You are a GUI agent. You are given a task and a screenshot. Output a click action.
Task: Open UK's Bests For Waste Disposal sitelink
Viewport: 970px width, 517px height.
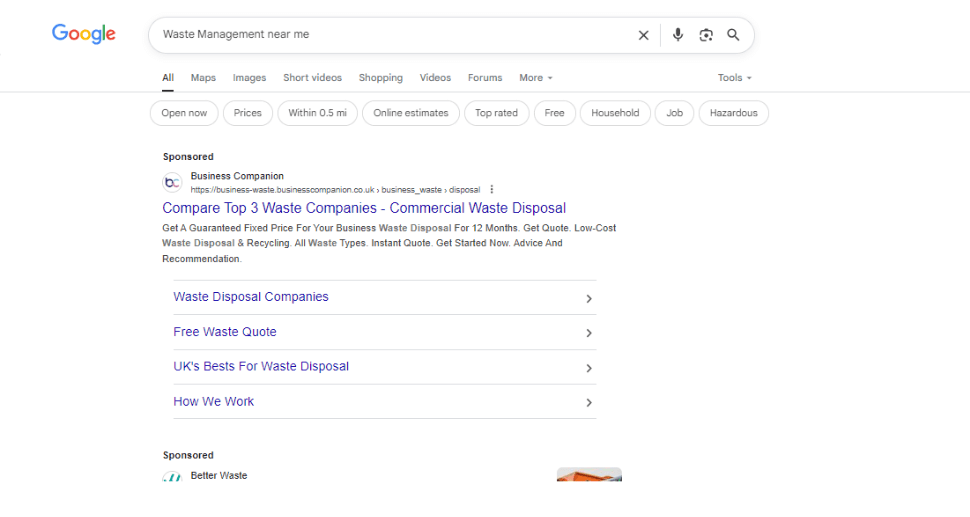coord(261,367)
